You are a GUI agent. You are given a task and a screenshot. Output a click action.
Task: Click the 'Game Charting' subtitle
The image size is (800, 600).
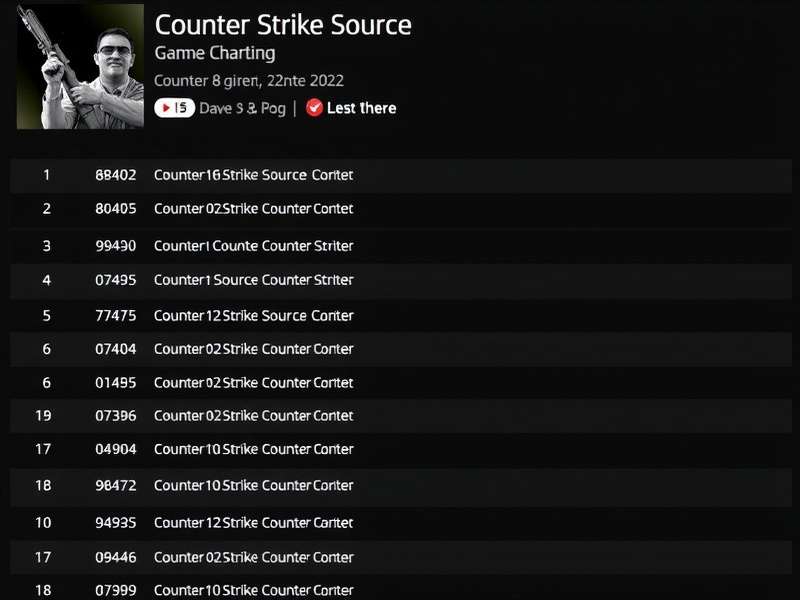(215, 53)
